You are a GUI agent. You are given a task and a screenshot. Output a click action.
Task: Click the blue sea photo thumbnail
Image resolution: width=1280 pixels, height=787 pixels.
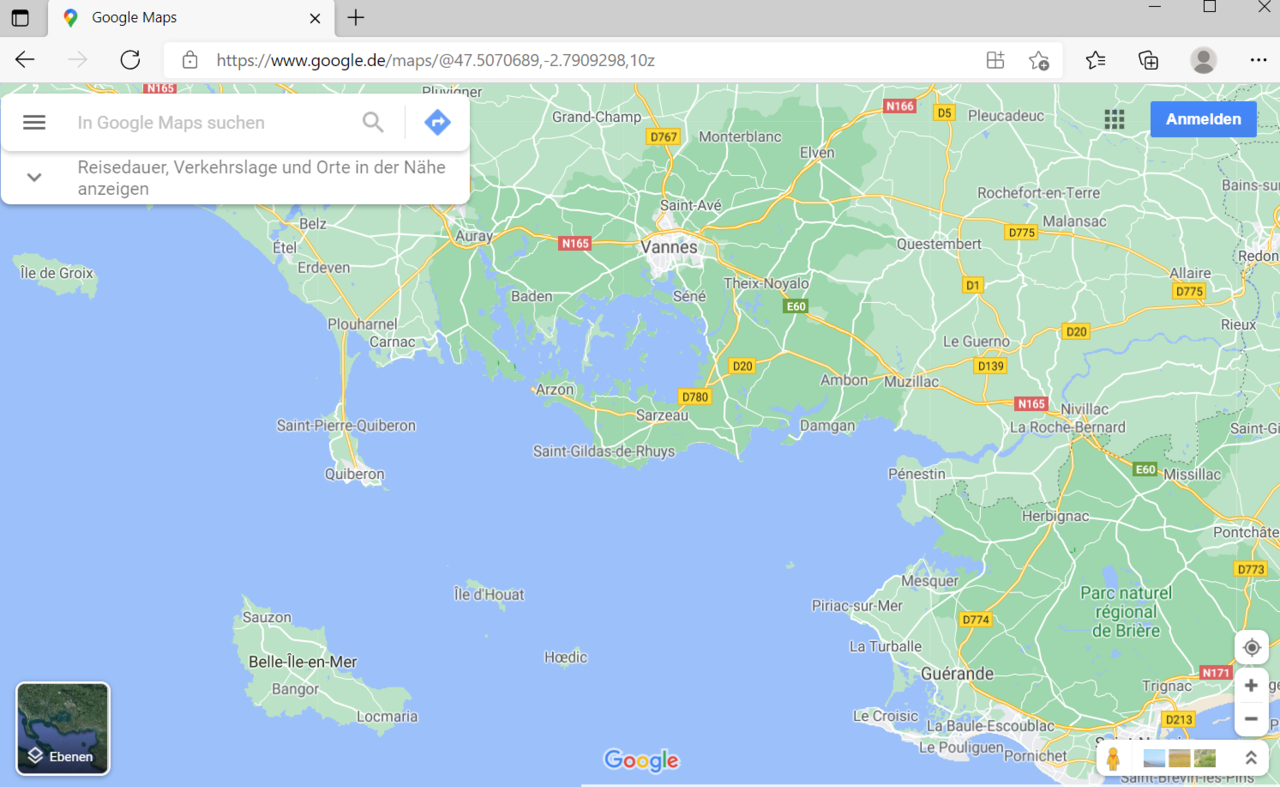[1154, 758]
